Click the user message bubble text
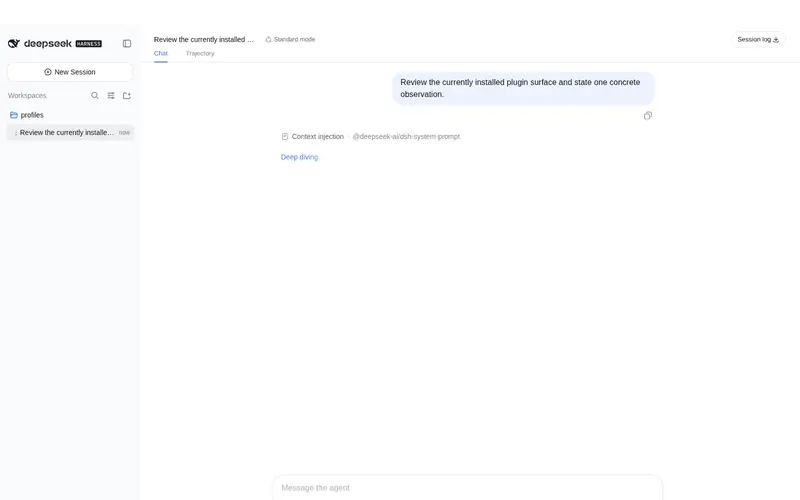This screenshot has width=800, height=500. [x=520, y=88]
